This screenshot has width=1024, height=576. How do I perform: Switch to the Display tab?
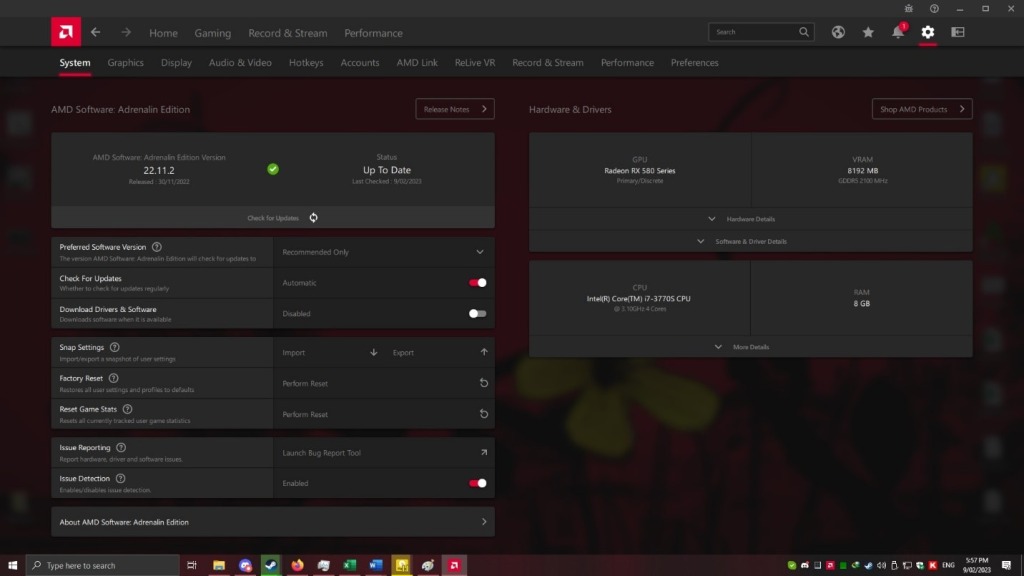176,63
